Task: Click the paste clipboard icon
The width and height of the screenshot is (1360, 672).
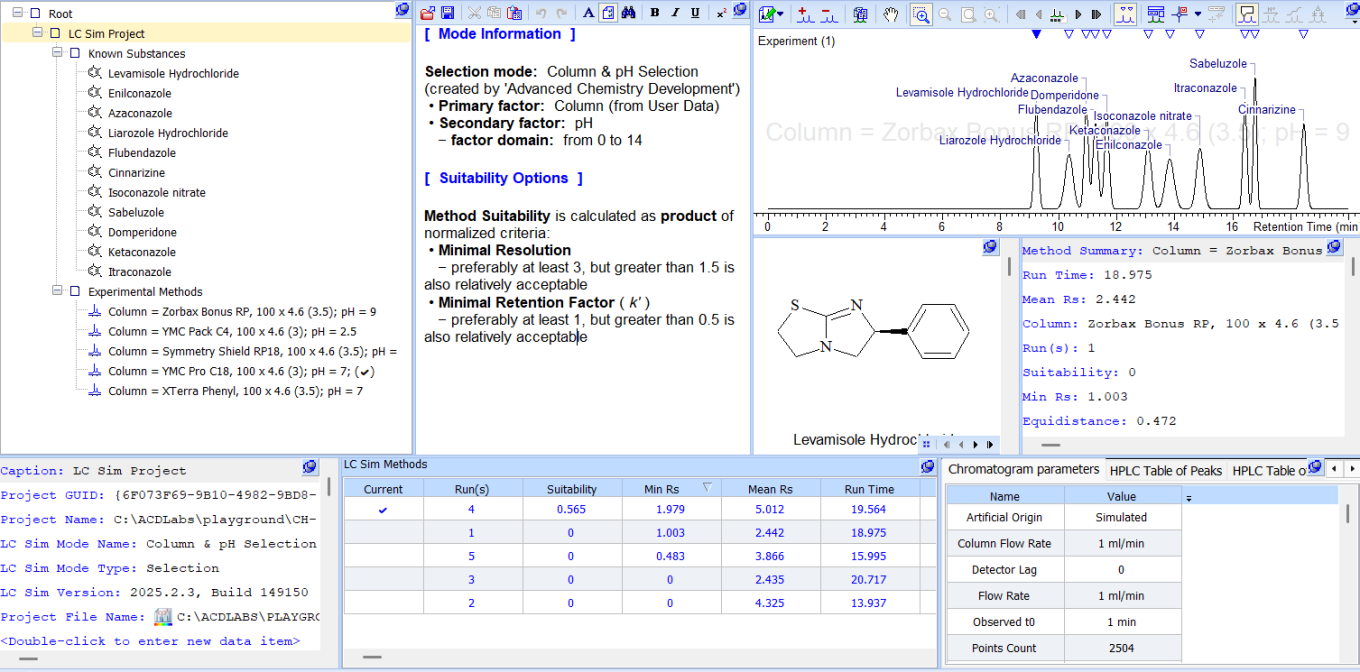Action: [514, 13]
